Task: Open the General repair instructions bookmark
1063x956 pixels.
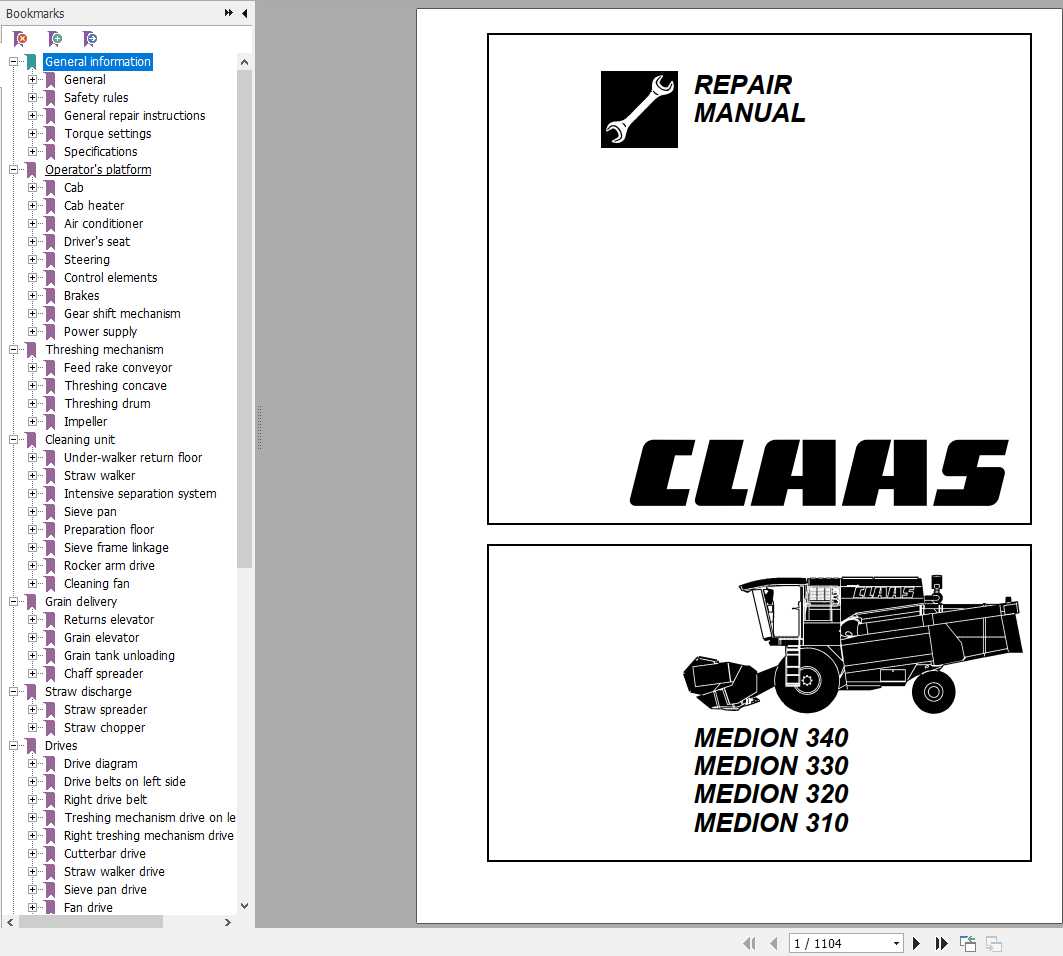Action: tap(134, 116)
